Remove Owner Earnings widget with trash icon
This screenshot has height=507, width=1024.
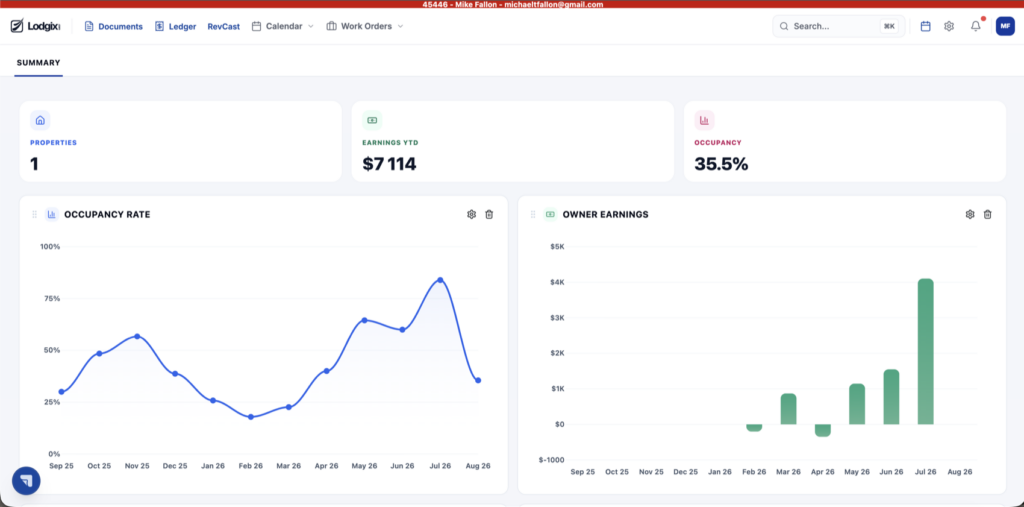pyautogui.click(x=988, y=214)
